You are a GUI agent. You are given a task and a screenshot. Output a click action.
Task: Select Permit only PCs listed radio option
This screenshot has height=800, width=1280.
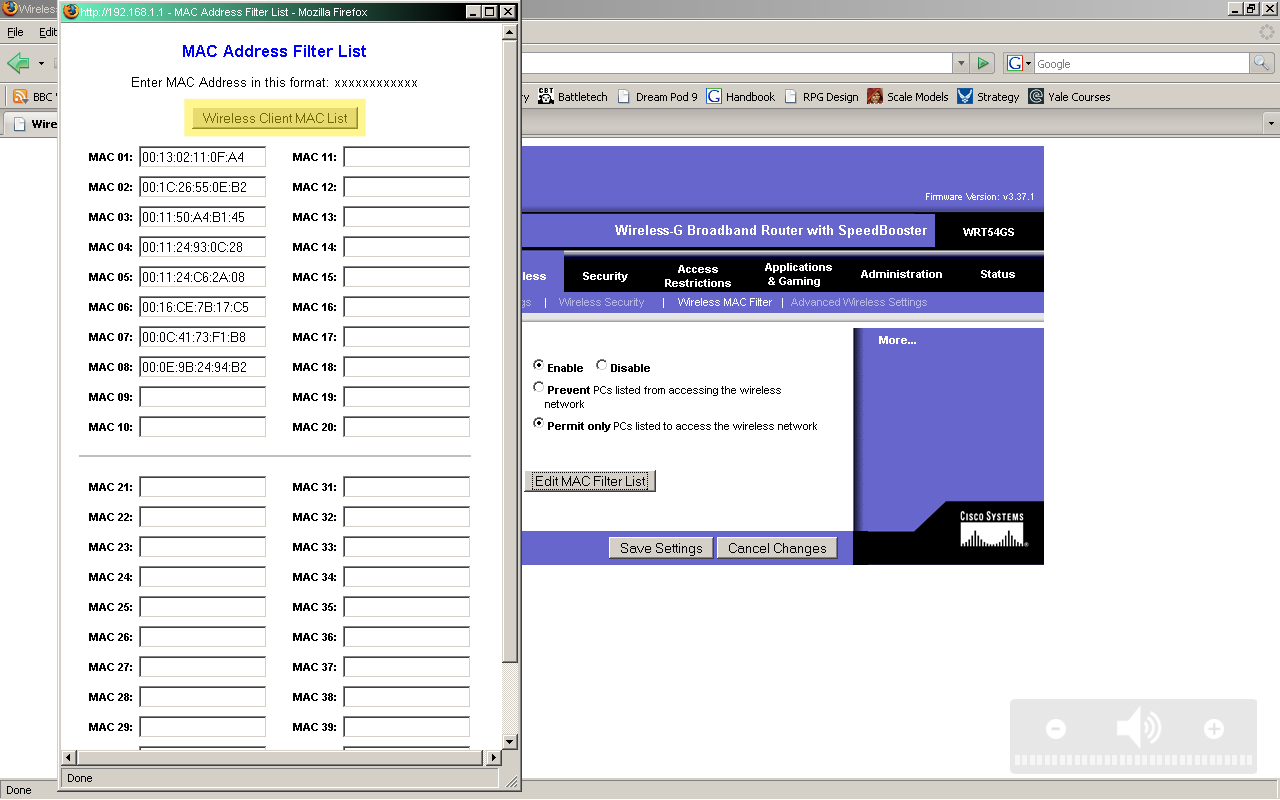pyautogui.click(x=539, y=424)
